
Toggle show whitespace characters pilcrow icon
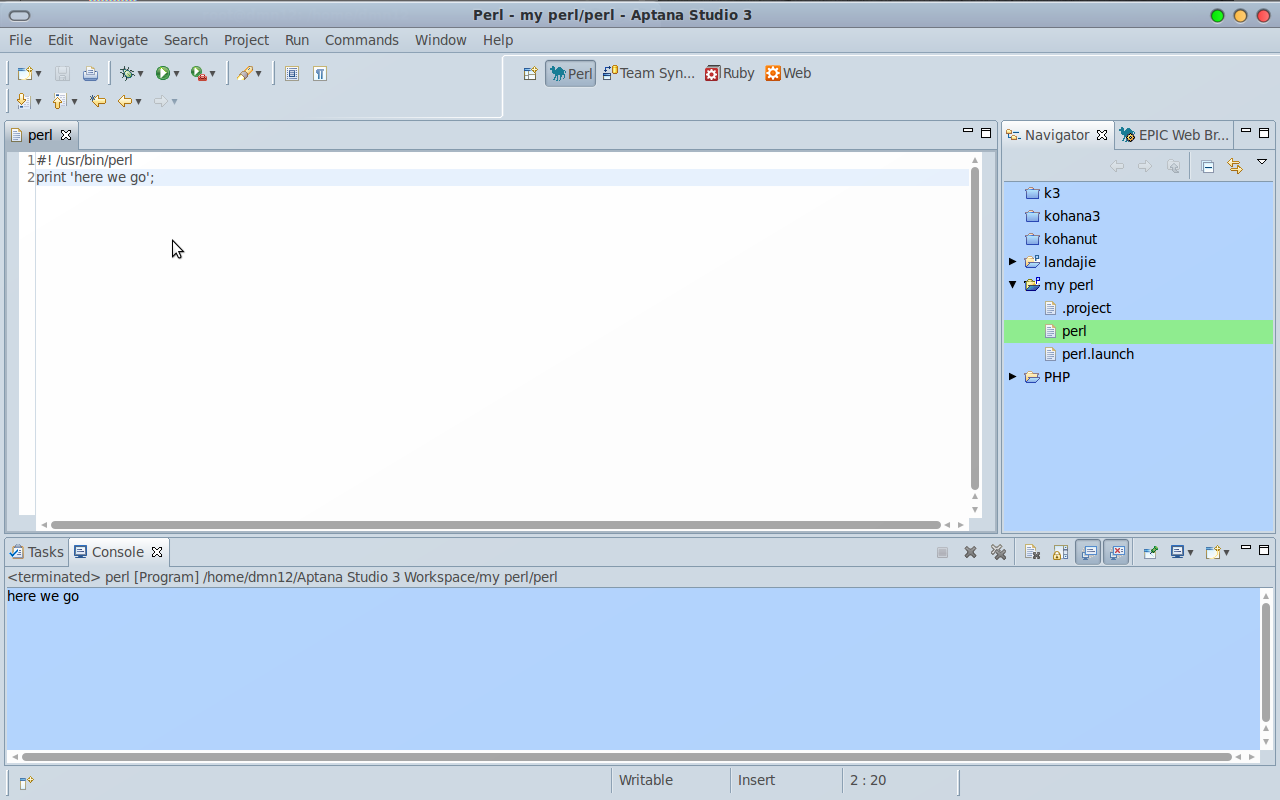(x=320, y=74)
